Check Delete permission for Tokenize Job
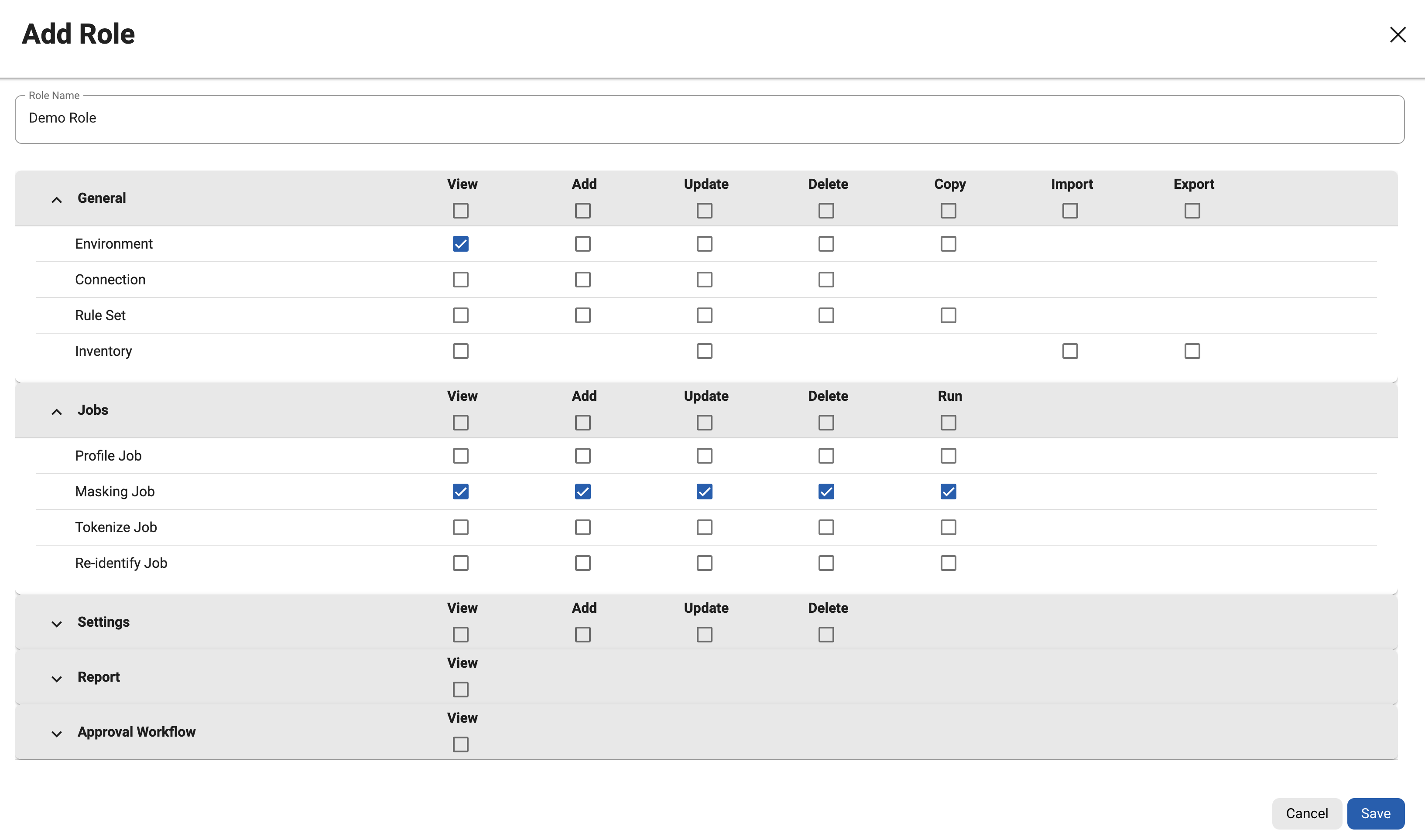Viewport: 1425px width, 840px height. pyautogui.click(x=826, y=527)
